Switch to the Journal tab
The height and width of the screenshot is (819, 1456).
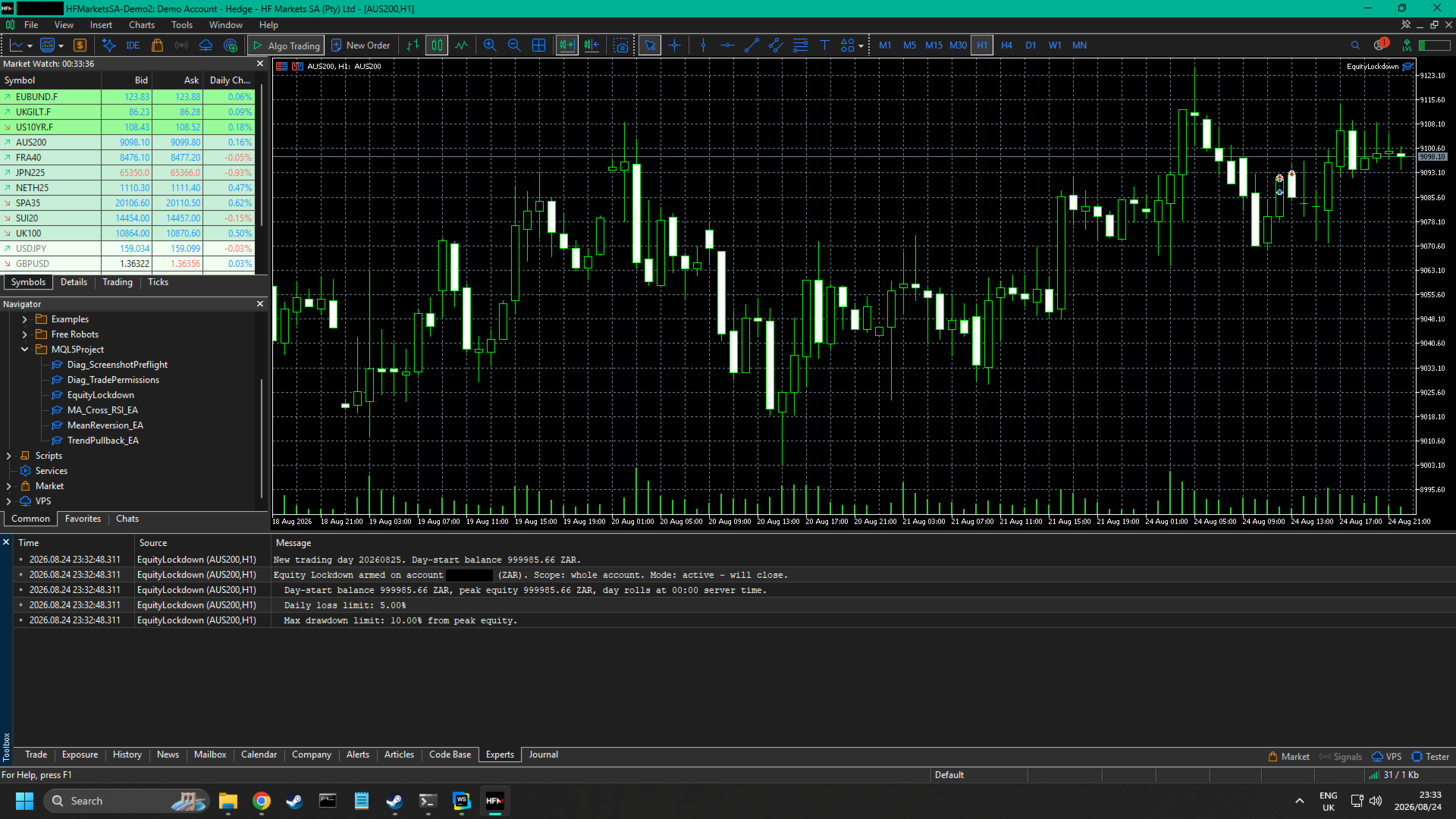click(543, 755)
